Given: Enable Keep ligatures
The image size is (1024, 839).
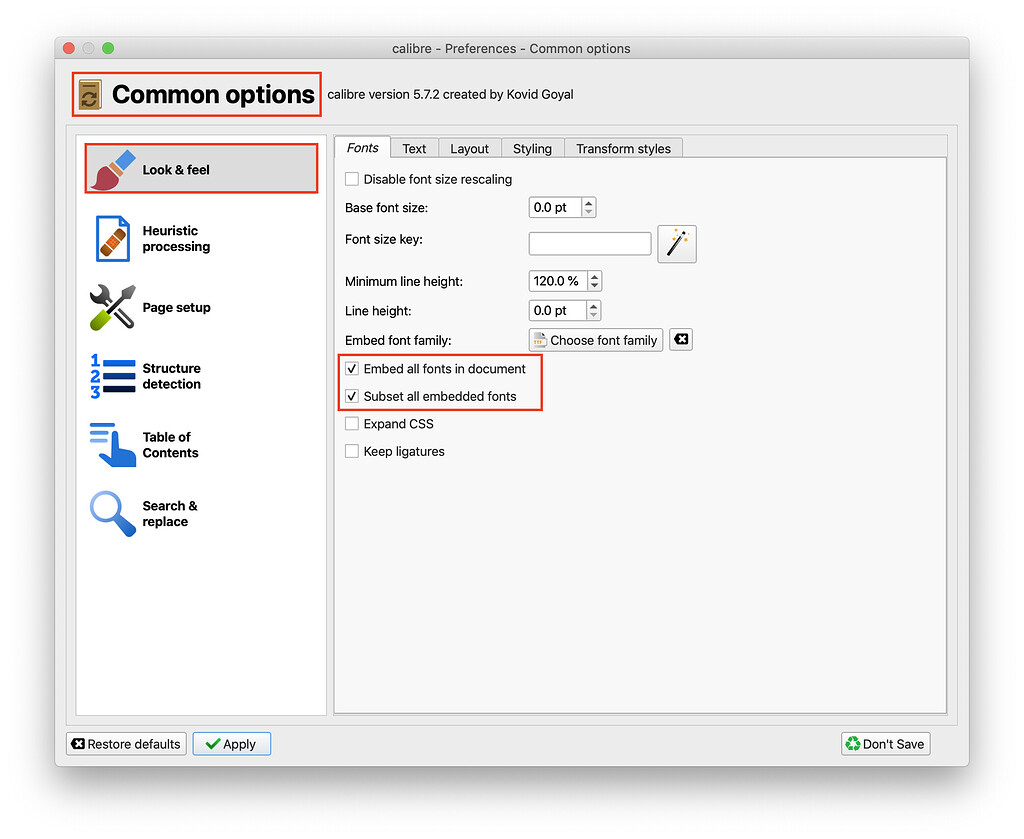Looking at the screenshot, I should click(352, 451).
